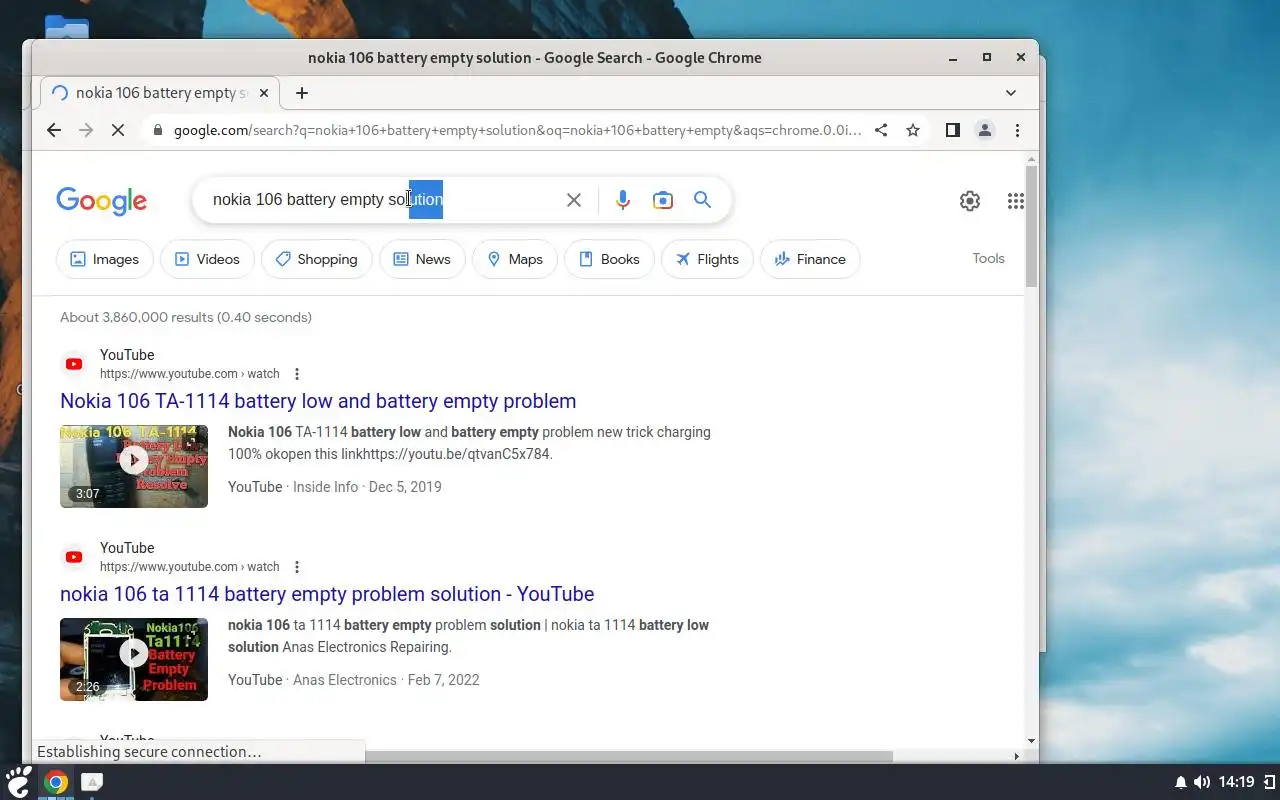1280x800 pixels.
Task: Open the Nokia 106 TA-1114 battery low result
Action: tap(318, 401)
